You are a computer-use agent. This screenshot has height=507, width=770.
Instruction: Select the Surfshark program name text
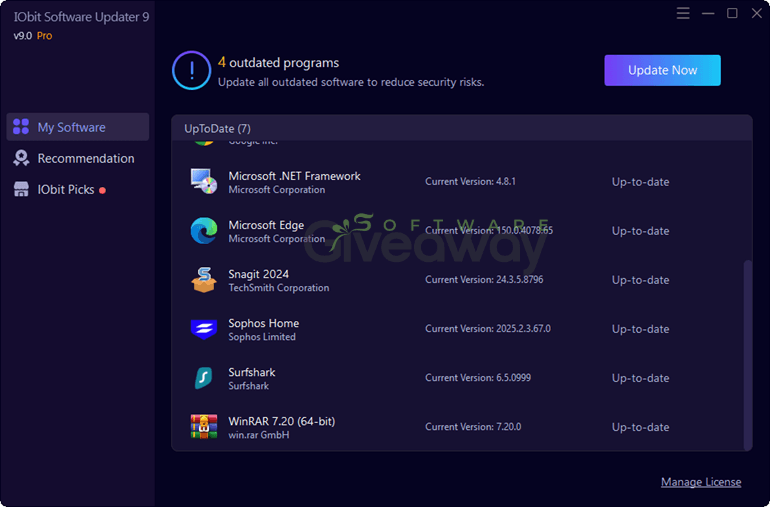pyautogui.click(x=251, y=372)
